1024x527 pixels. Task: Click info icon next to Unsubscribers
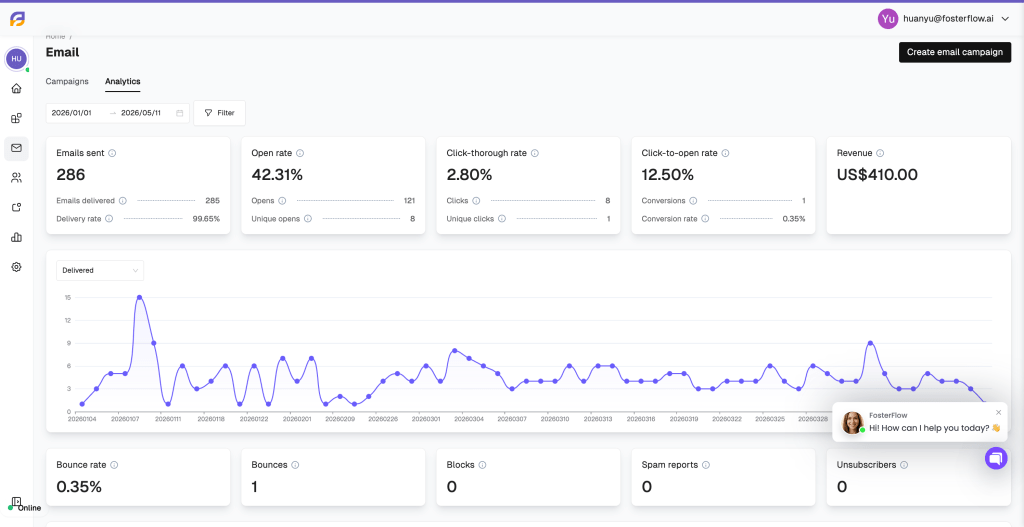tap(904, 465)
